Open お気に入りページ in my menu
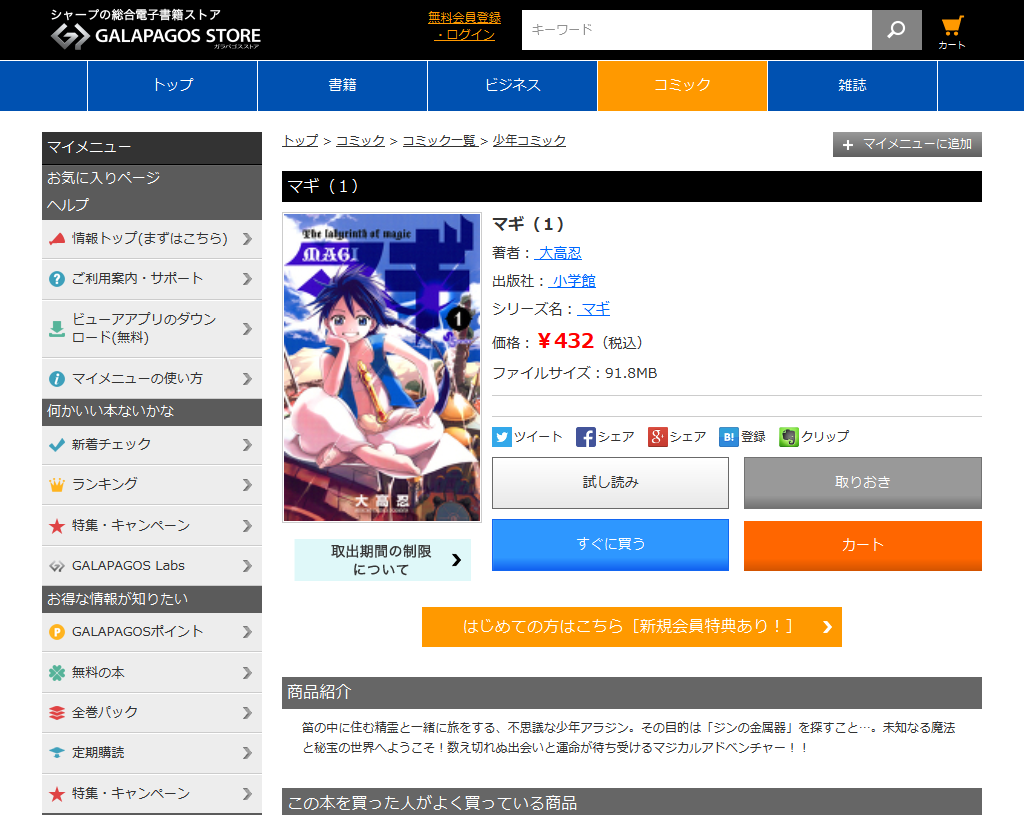The width and height of the screenshot is (1024, 815). coord(103,178)
